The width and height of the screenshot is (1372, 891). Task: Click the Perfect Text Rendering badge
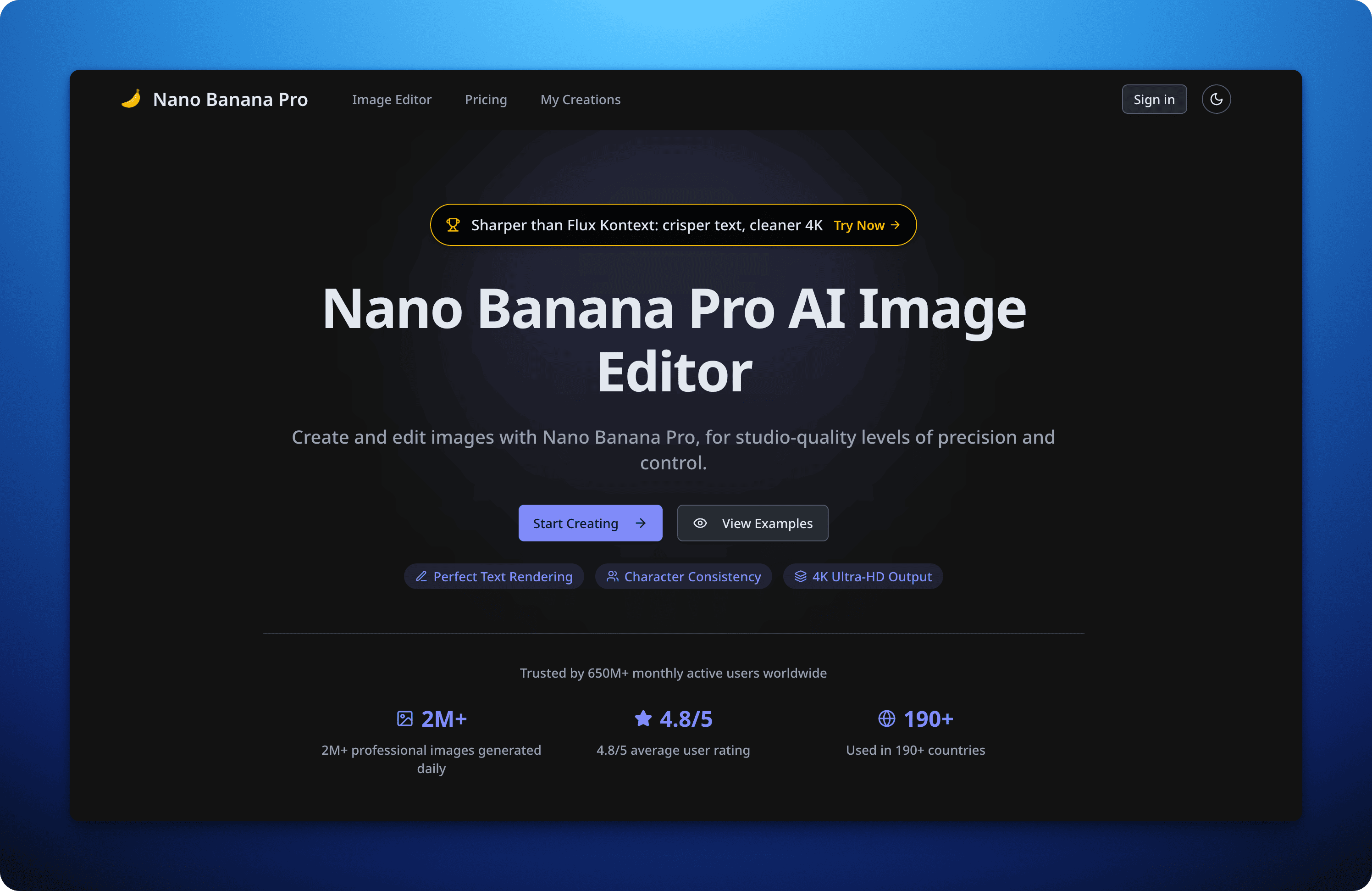click(494, 576)
